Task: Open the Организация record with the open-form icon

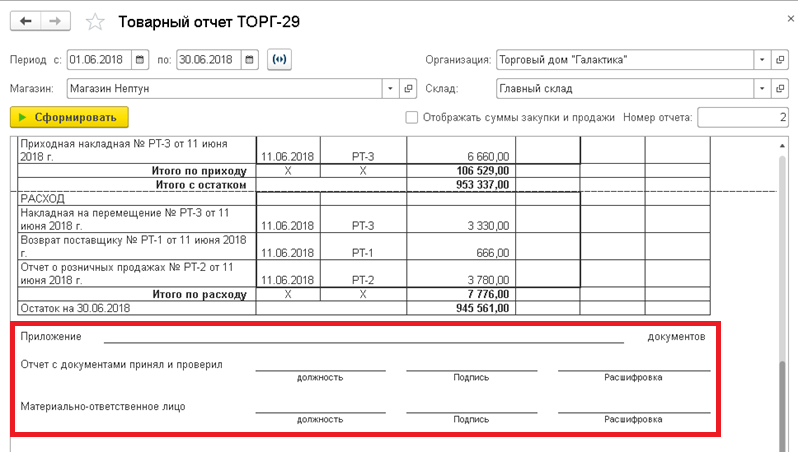Action: (x=780, y=60)
